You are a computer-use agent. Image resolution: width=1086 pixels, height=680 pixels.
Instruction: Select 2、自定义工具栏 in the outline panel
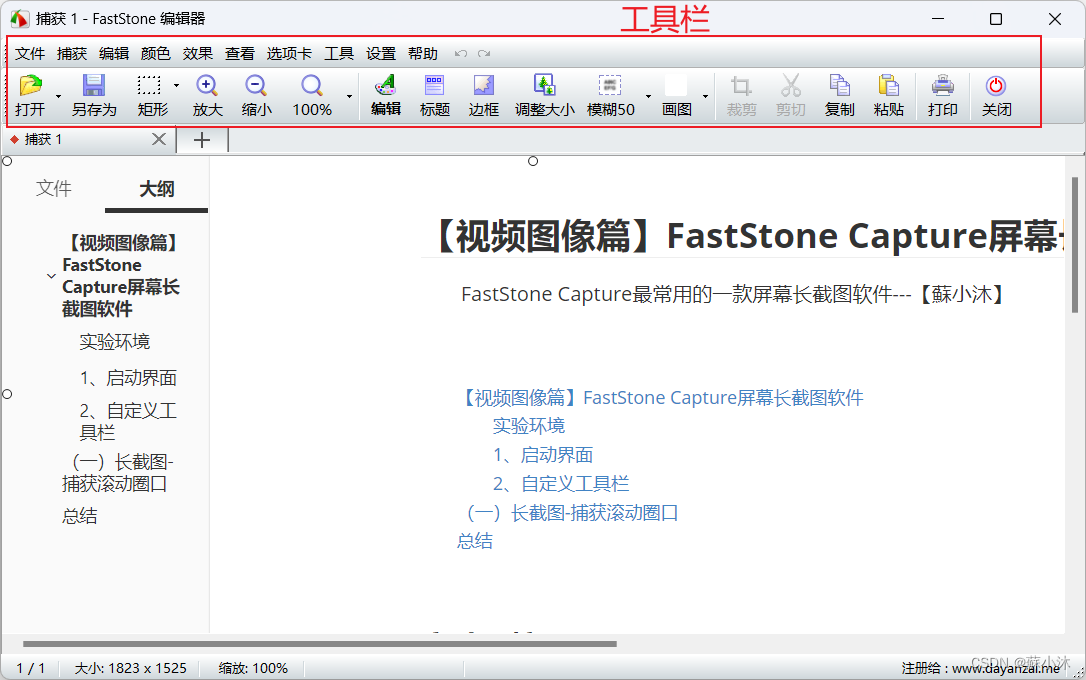[x=128, y=421]
